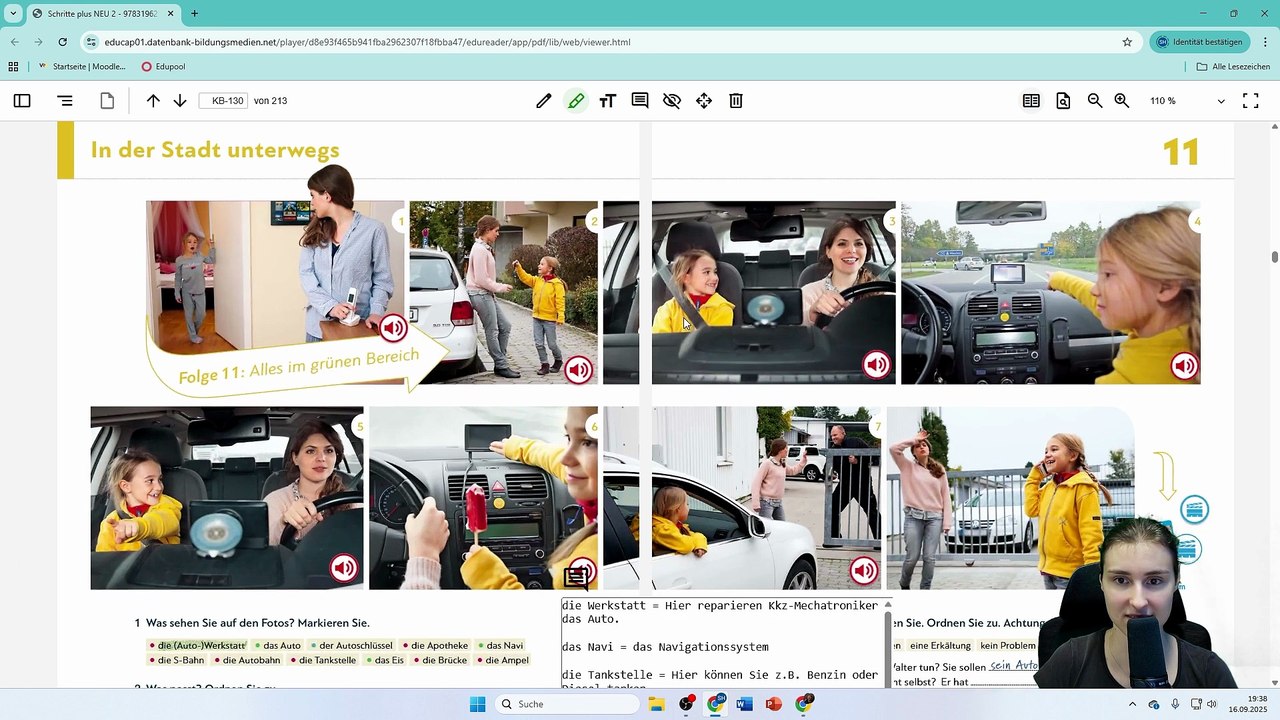This screenshot has width=1280, height=720.
Task: Click the word 'die Ampel' in exercise 1
Action: click(507, 660)
